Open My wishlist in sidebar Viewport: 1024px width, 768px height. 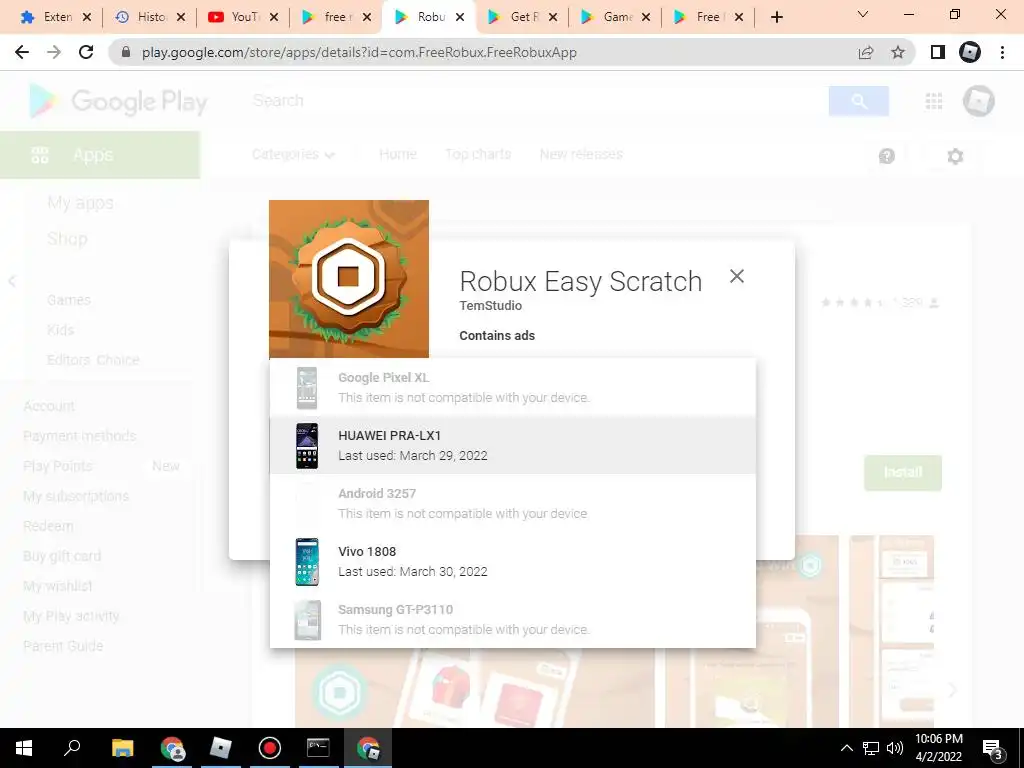(x=57, y=586)
